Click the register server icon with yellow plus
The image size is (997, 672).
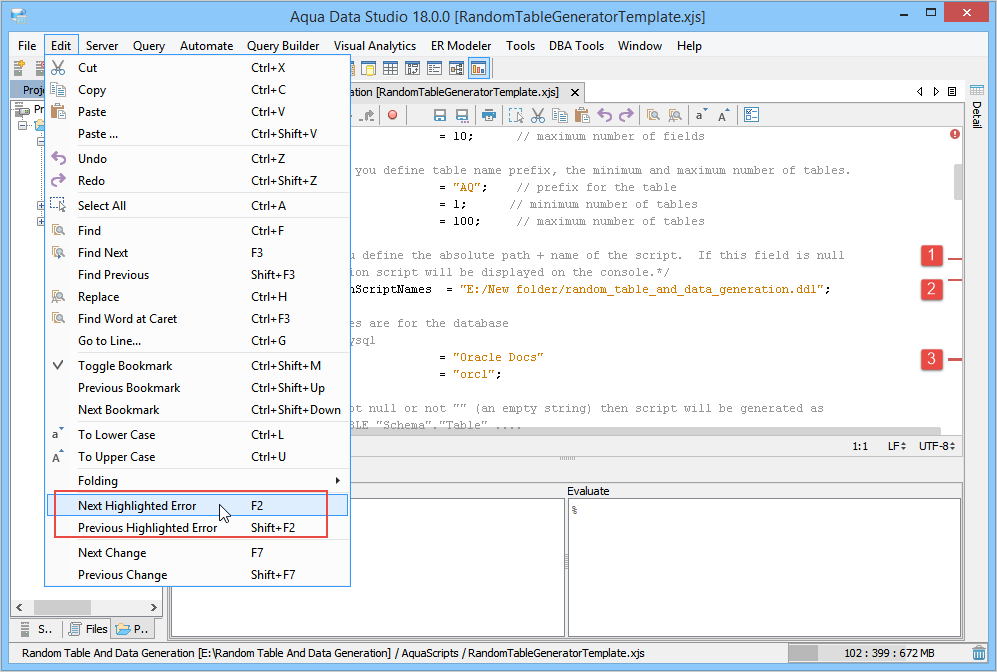(x=19, y=67)
